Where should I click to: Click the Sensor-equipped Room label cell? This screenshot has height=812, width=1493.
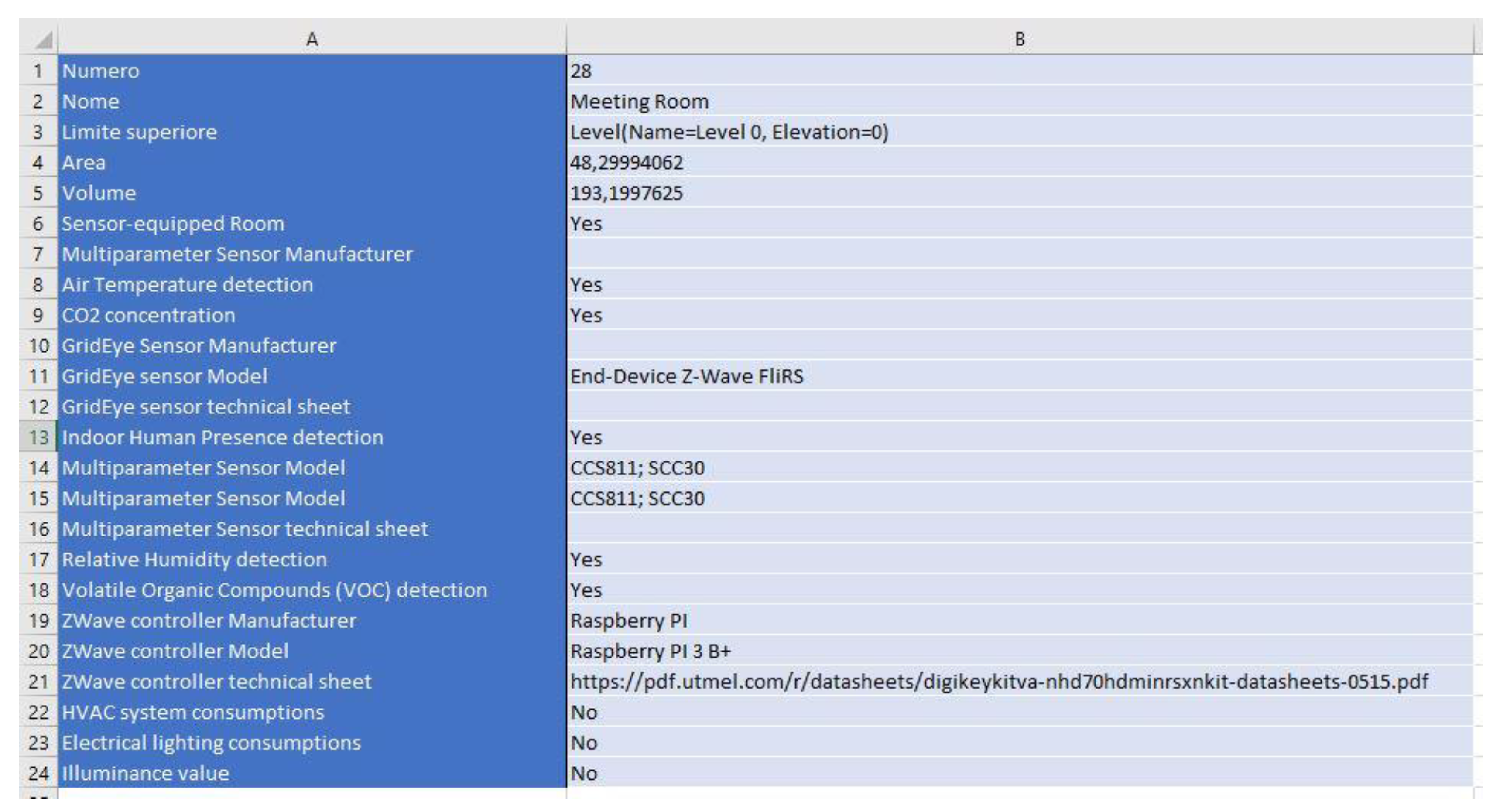tap(174, 224)
